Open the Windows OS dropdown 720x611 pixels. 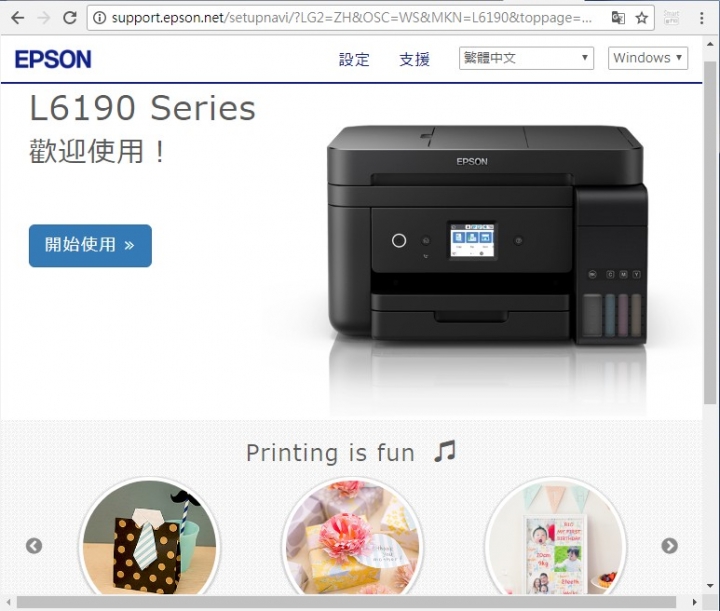648,58
